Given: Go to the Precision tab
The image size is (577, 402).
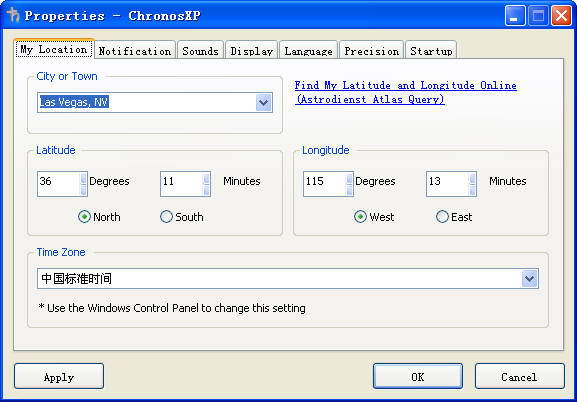Looking at the screenshot, I should coord(371,50).
